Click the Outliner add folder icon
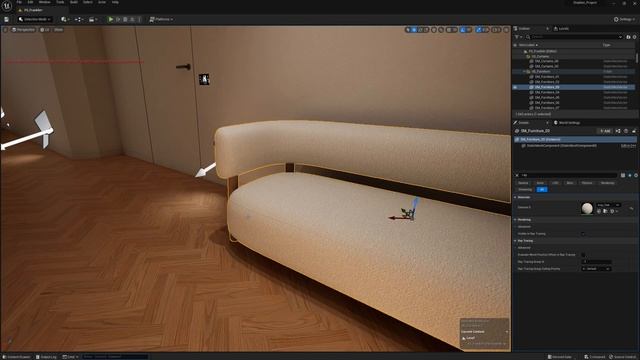The image size is (640, 360). [628, 37]
